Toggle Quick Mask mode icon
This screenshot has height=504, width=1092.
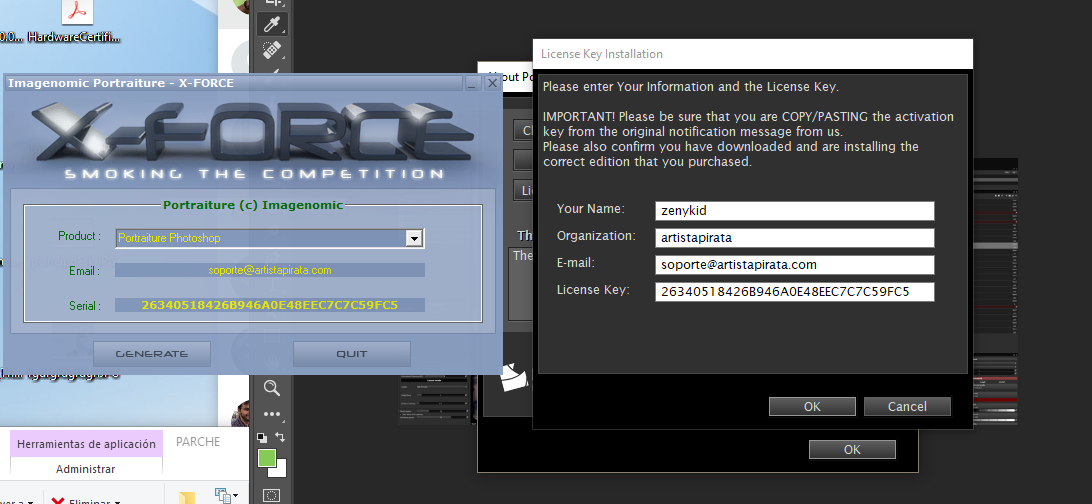[271, 496]
